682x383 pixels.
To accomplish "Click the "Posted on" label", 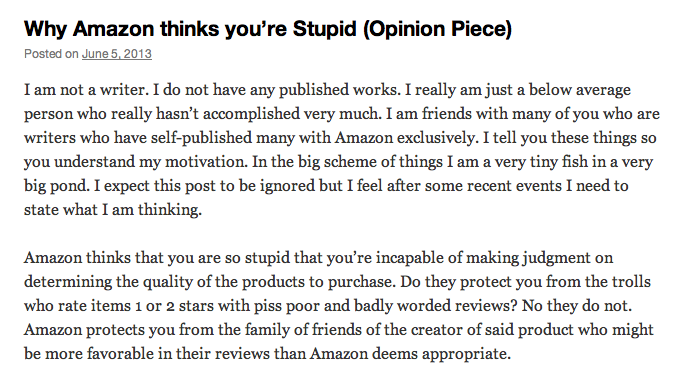I will (x=51, y=54).
